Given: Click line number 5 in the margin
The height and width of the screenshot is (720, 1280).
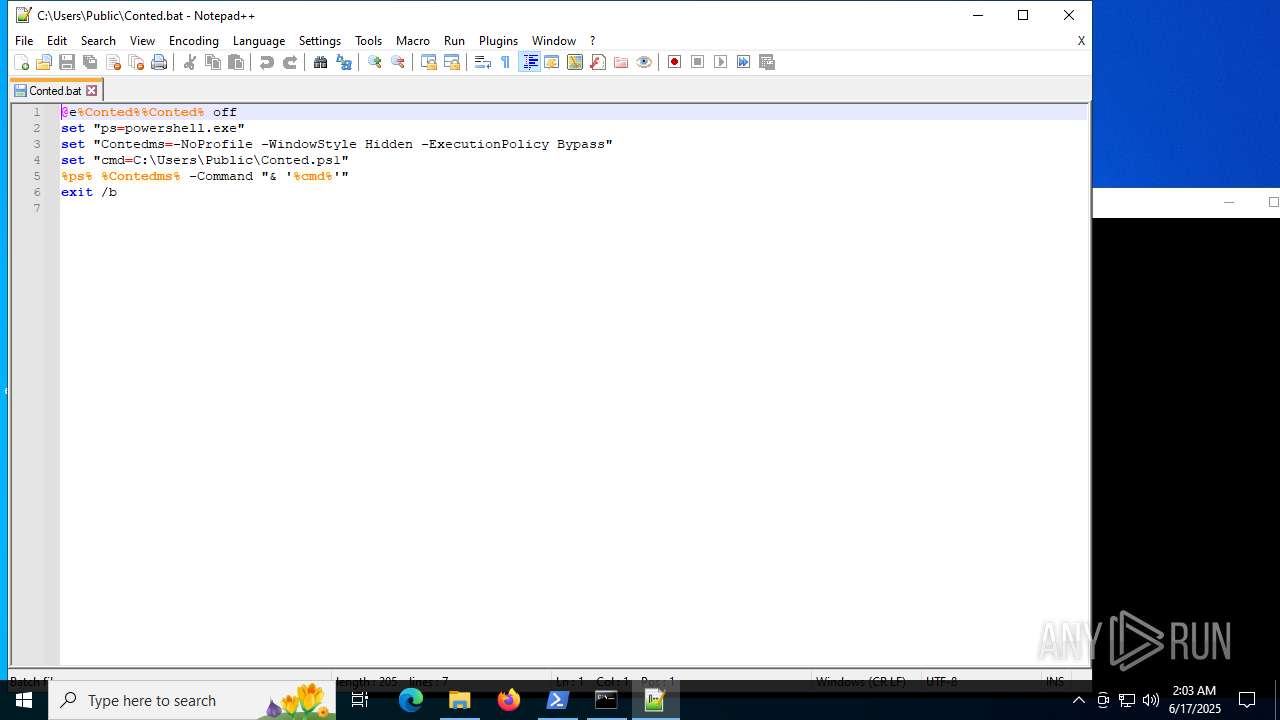Looking at the screenshot, I should [37, 176].
